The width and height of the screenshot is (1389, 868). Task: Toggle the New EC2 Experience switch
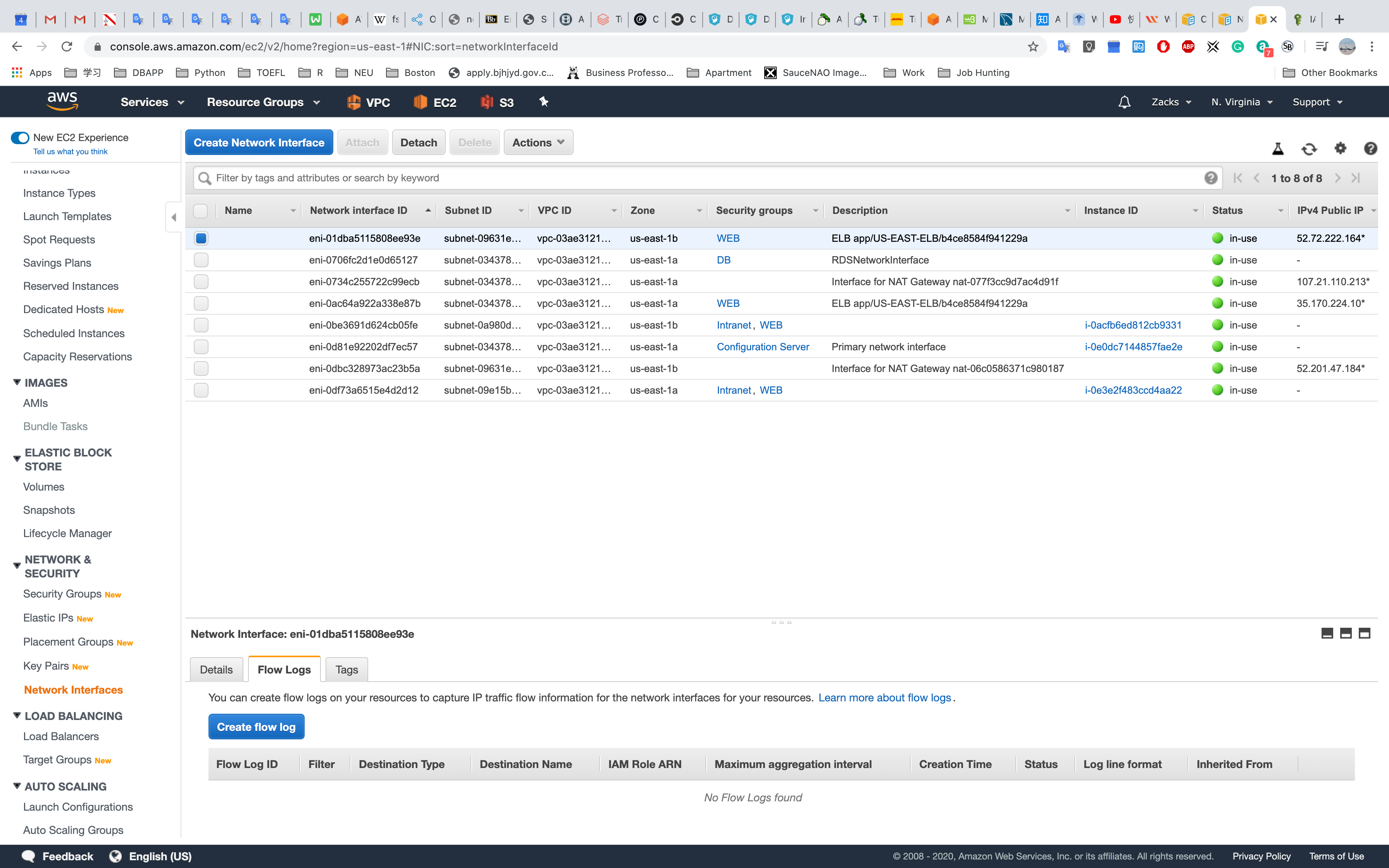(x=20, y=138)
